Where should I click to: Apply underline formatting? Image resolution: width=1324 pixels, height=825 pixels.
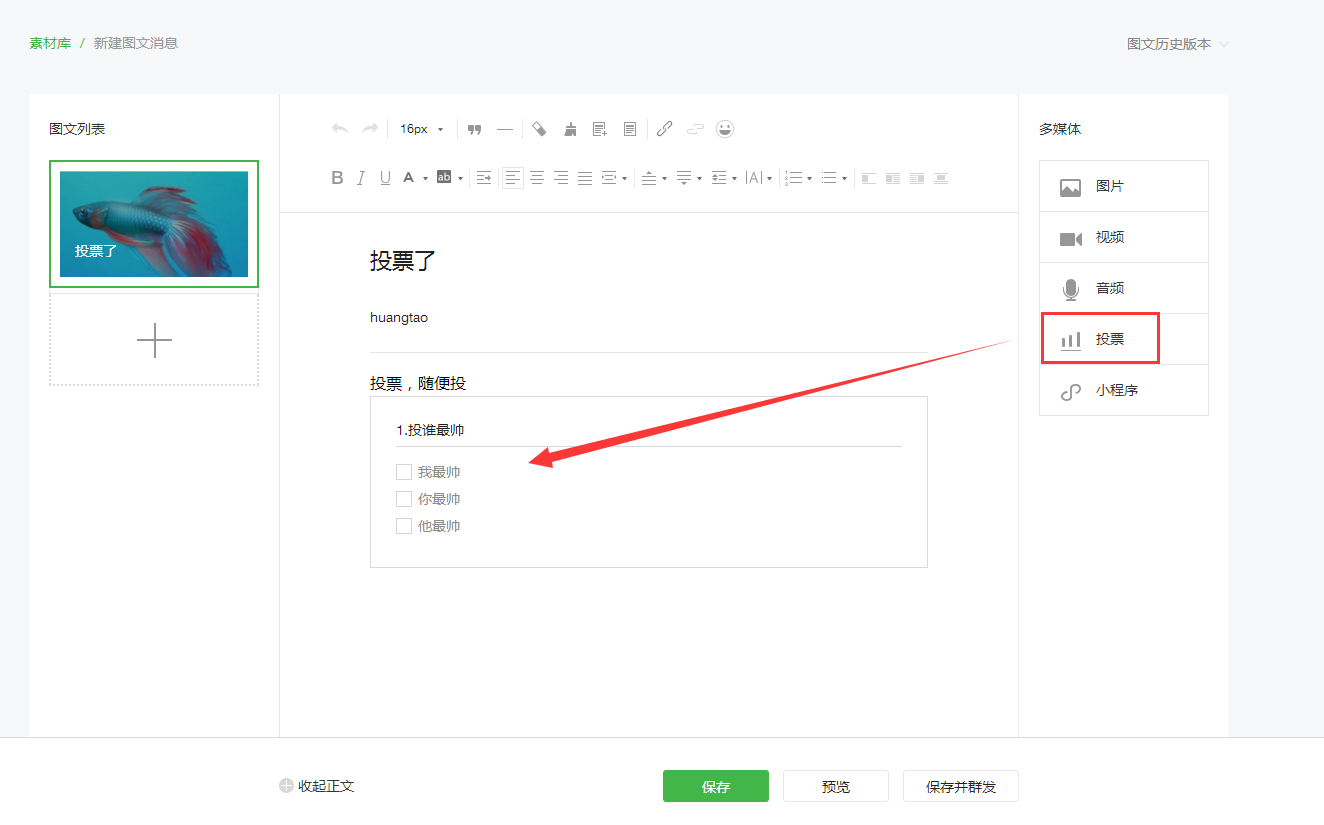385,178
